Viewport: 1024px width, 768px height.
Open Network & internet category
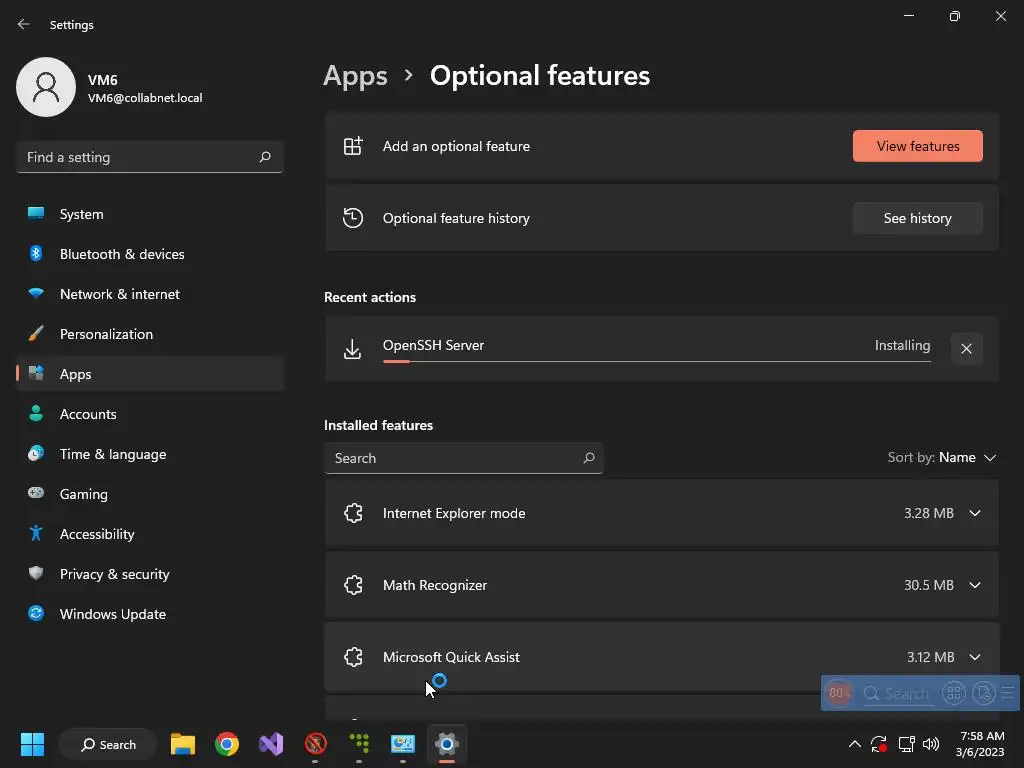[150, 294]
